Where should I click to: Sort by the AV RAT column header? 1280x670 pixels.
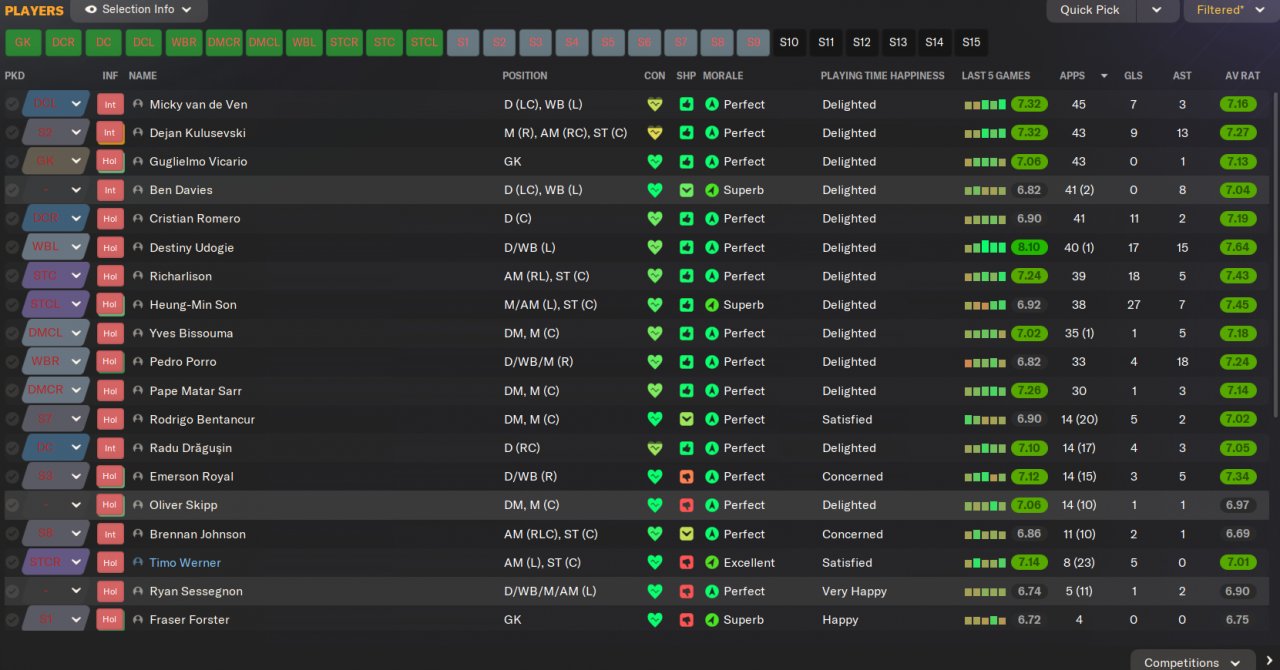tap(1242, 76)
